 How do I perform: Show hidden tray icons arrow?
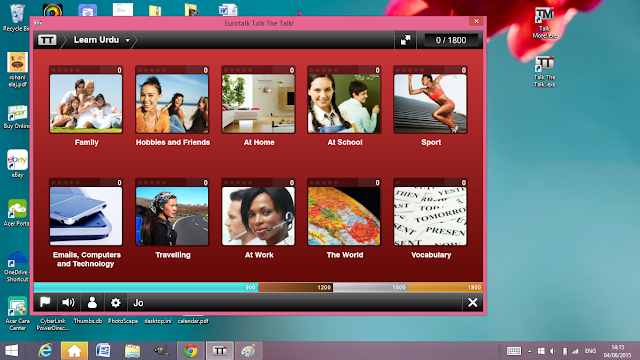click(529, 351)
